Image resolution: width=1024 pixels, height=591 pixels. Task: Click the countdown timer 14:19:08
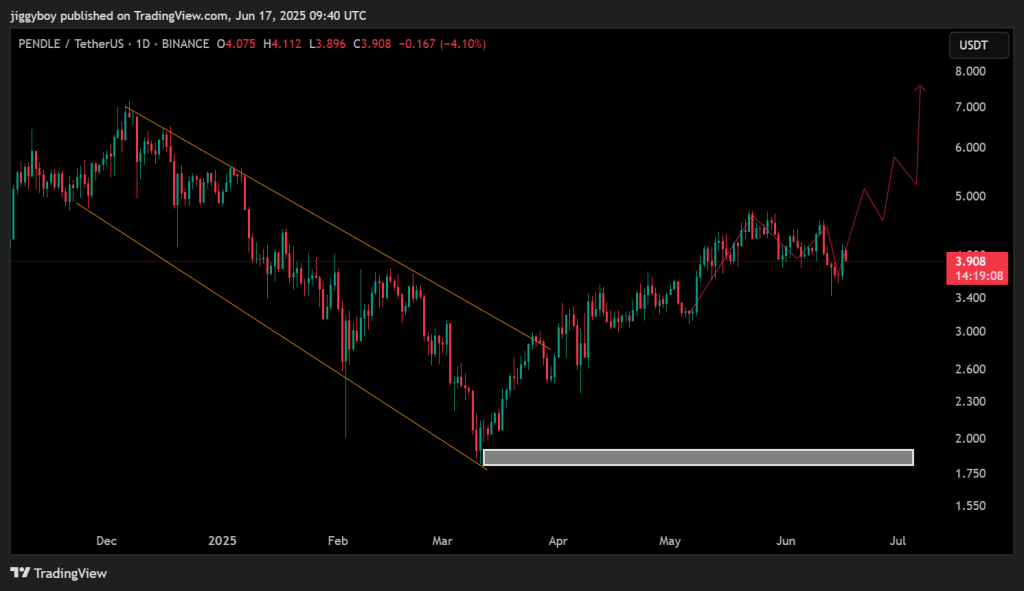pos(979,276)
